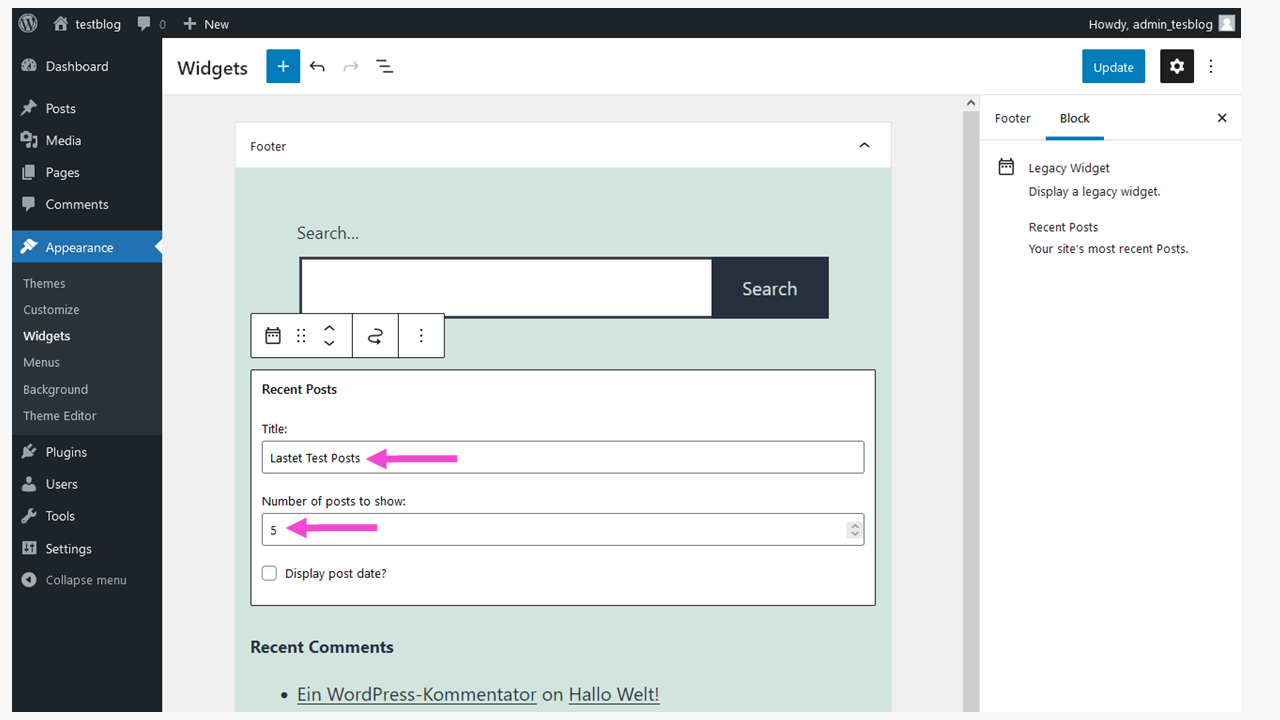Image resolution: width=1280 pixels, height=720 pixels.
Task: Open the comments bubble in the admin bar
Action: coord(152,23)
